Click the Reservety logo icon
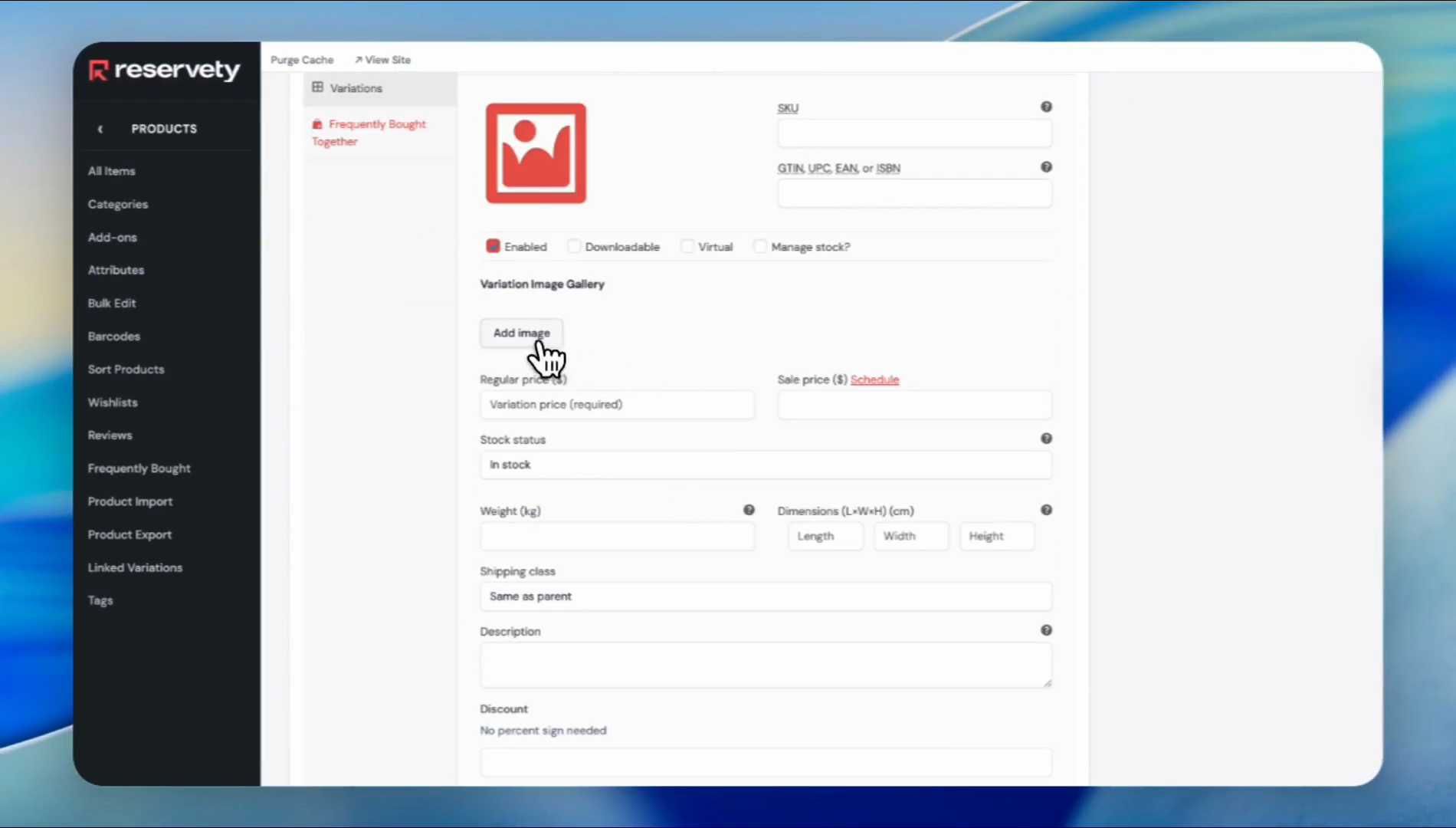The image size is (1456, 828). pyautogui.click(x=98, y=71)
